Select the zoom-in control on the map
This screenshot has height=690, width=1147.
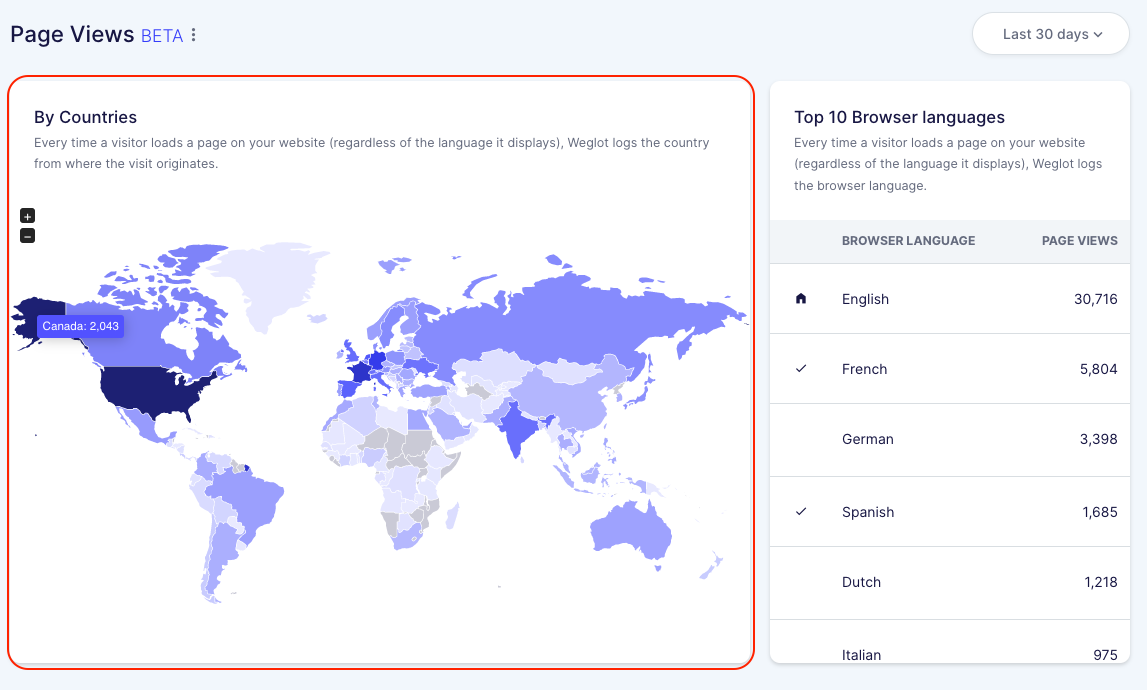tap(27, 215)
